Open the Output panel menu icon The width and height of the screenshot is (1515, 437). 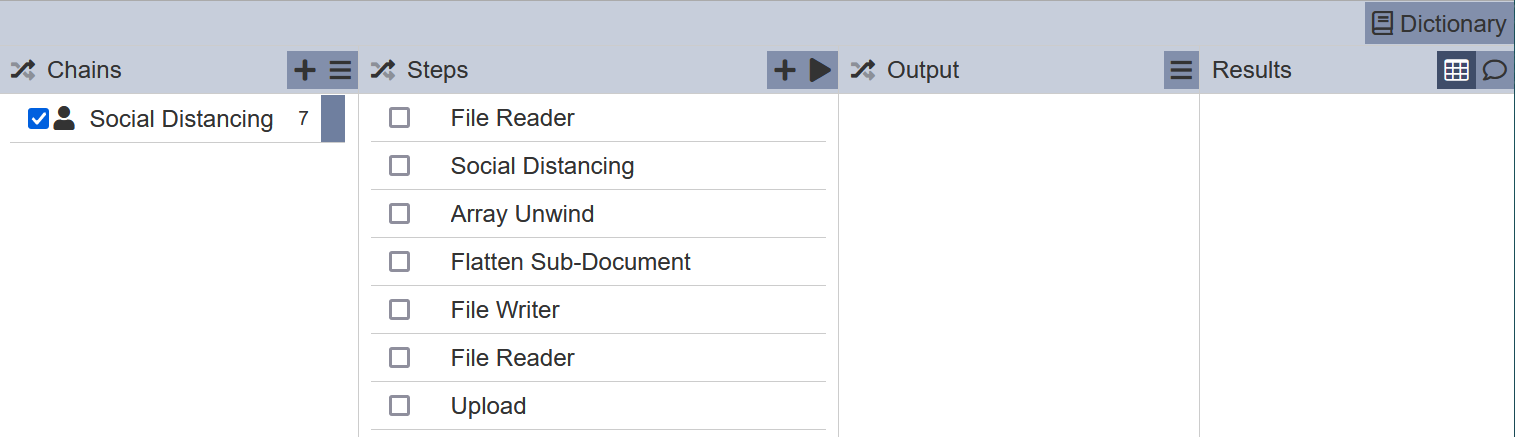click(1181, 70)
